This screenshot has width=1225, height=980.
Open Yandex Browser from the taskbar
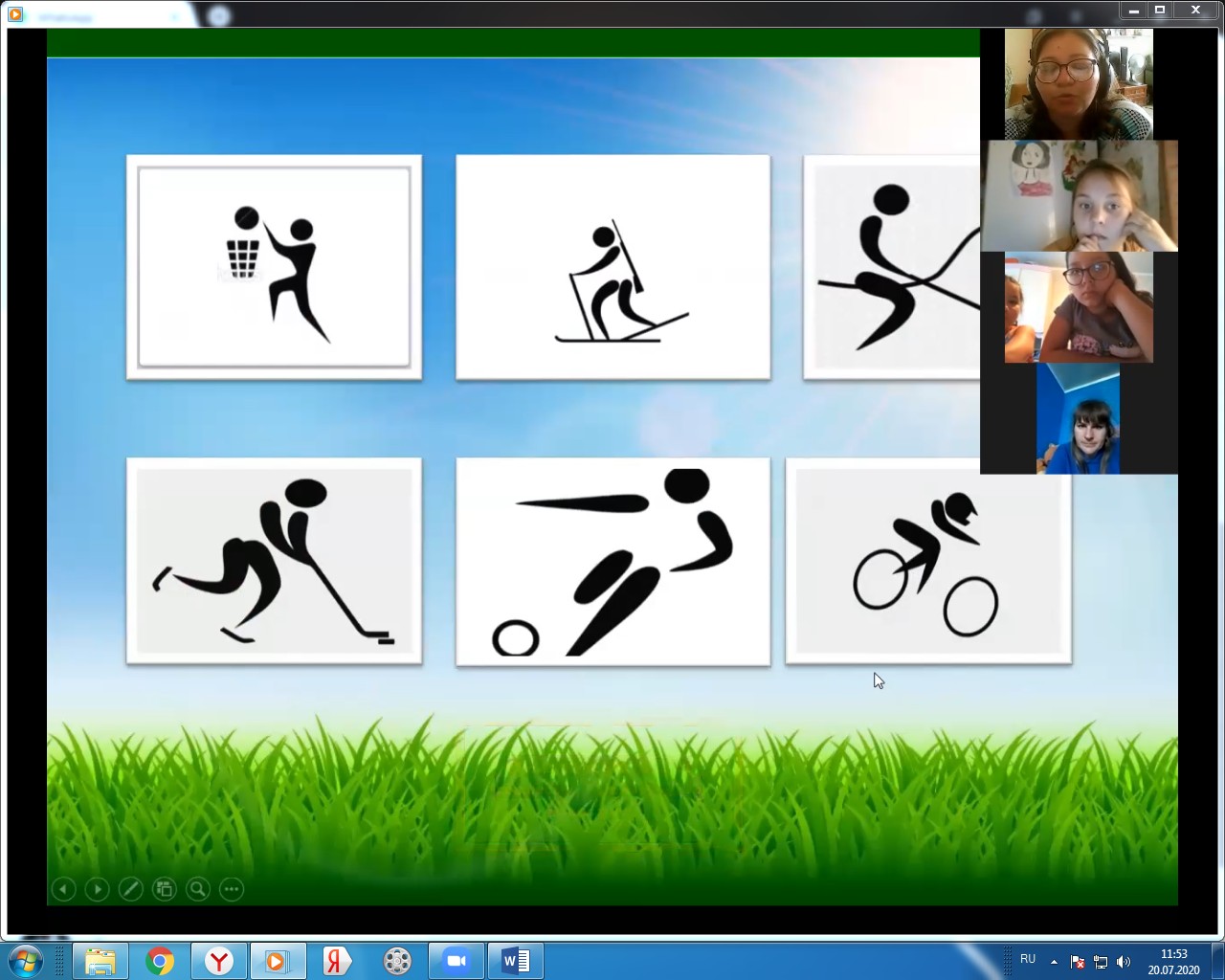219,960
